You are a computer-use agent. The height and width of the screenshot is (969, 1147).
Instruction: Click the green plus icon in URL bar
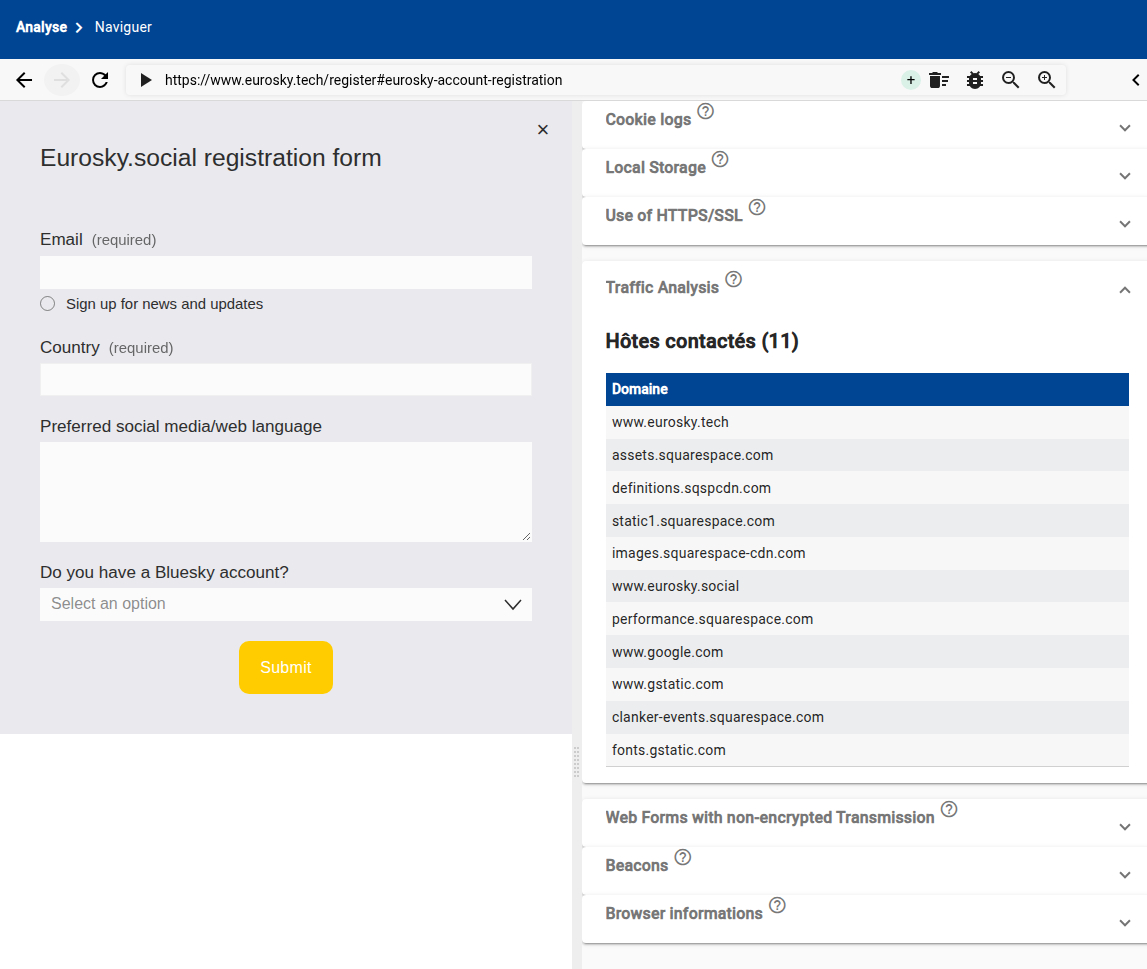[910, 80]
